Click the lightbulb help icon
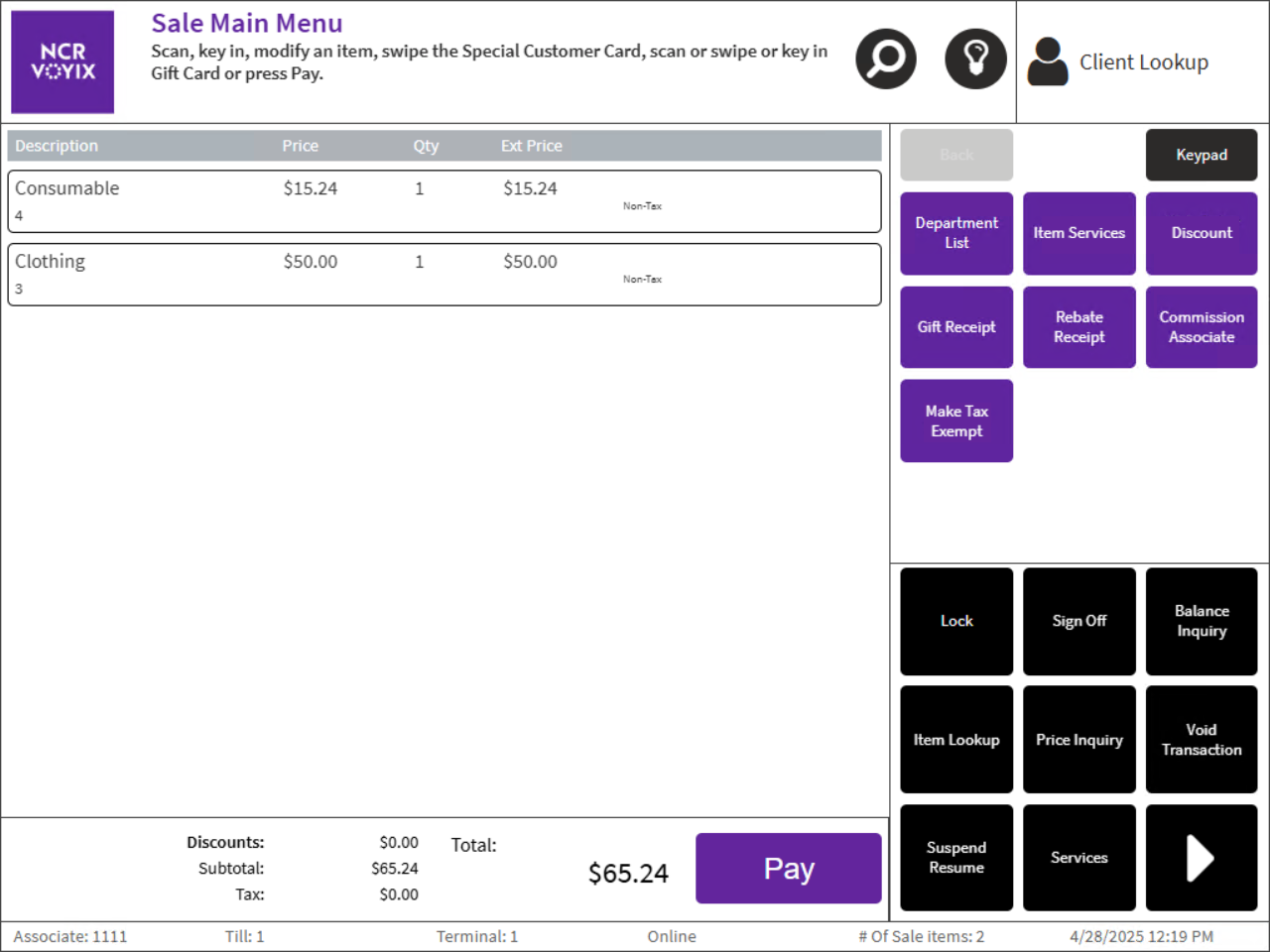This screenshot has width=1270, height=952. (975, 59)
